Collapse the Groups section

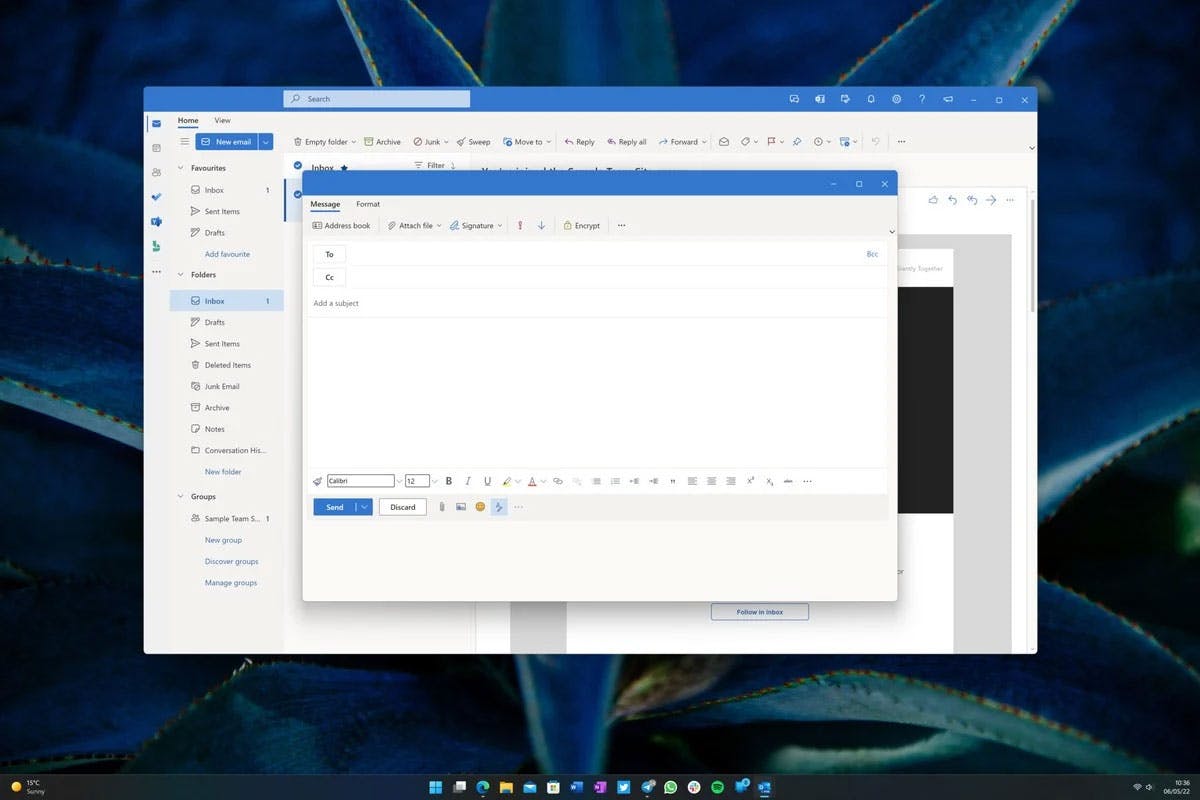click(181, 496)
